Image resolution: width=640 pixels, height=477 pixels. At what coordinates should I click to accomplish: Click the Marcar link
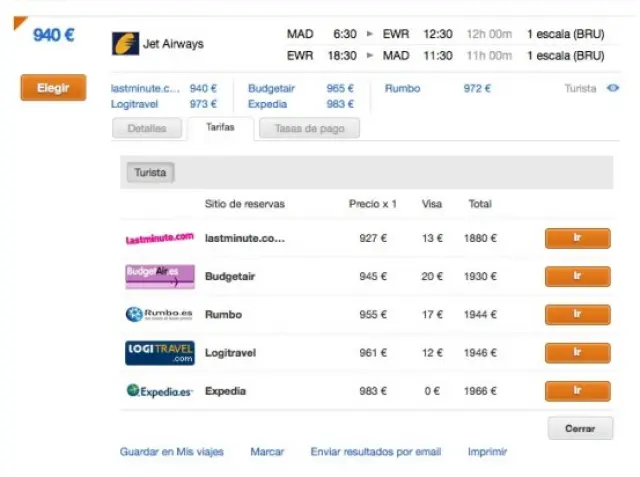pos(267,452)
